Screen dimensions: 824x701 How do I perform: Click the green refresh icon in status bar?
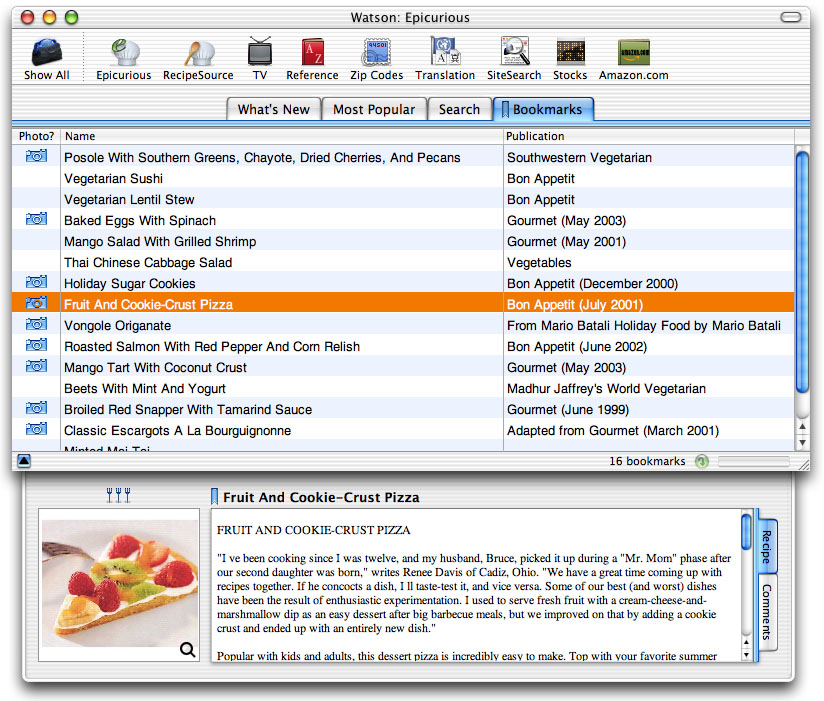[702, 461]
